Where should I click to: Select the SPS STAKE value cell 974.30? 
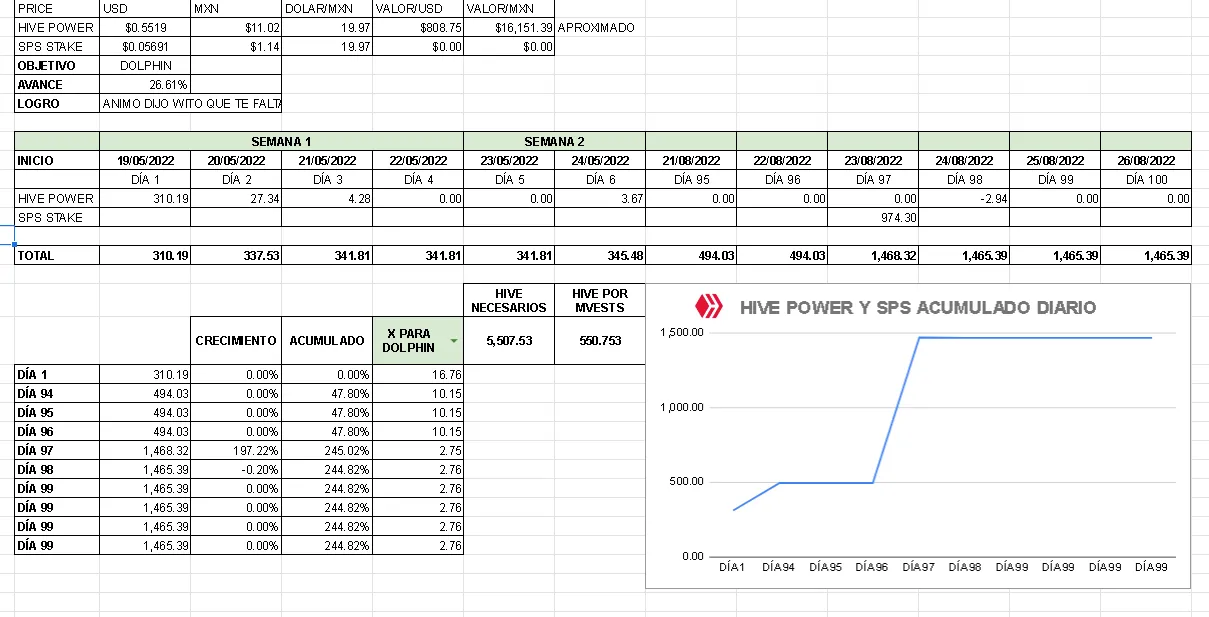coord(873,217)
